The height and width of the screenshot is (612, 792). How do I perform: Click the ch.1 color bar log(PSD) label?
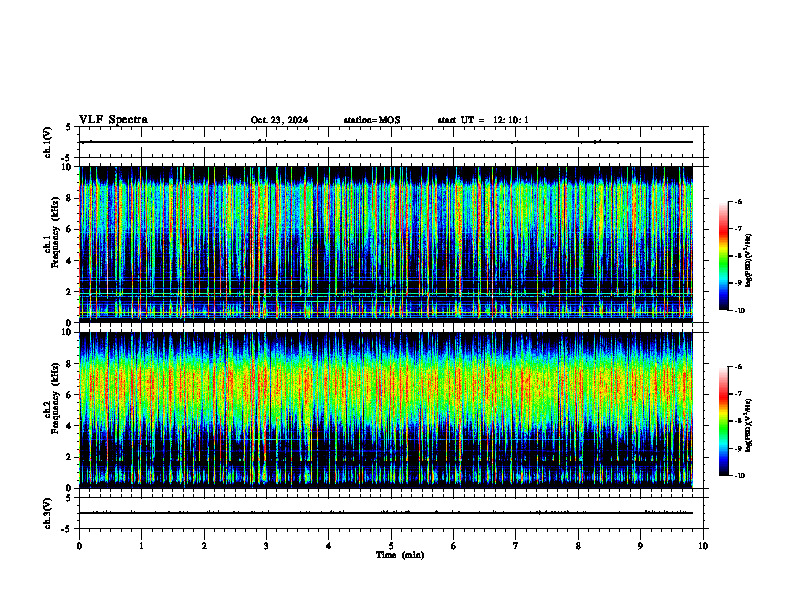click(x=749, y=260)
